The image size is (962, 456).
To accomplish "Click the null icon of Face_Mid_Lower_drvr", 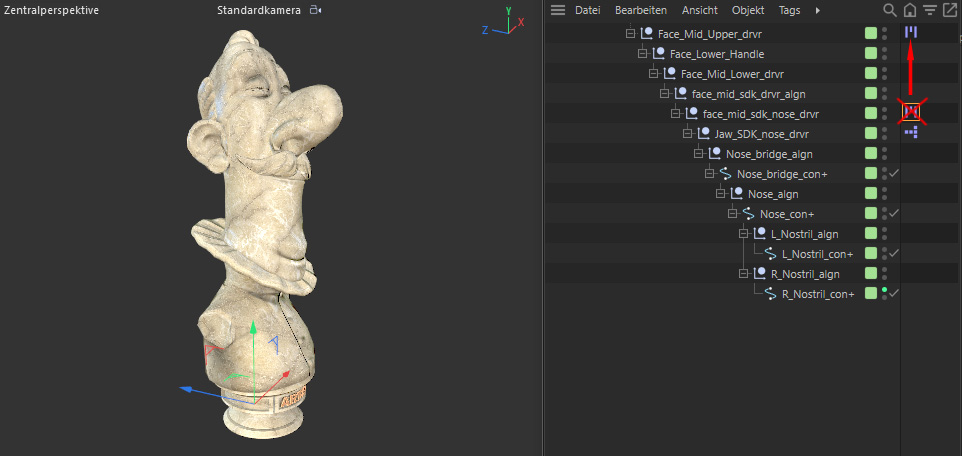I will 670,74.
